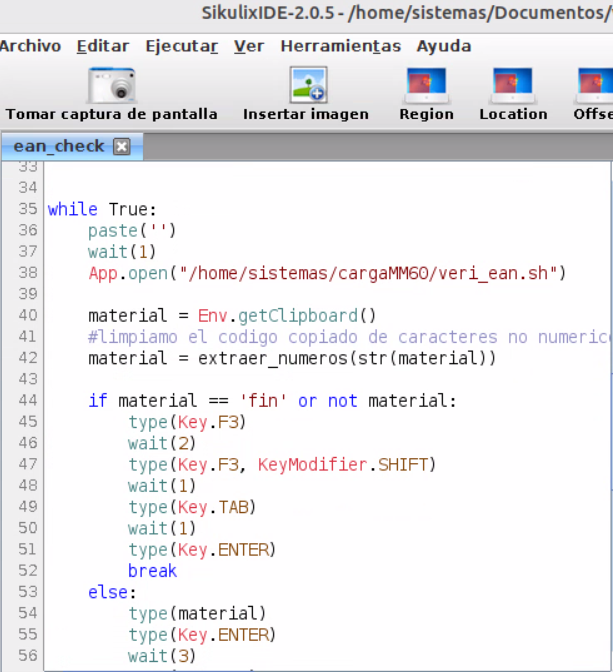This screenshot has height=672, width=613.
Task: Click the Location toolbar icon
Action: (513, 86)
